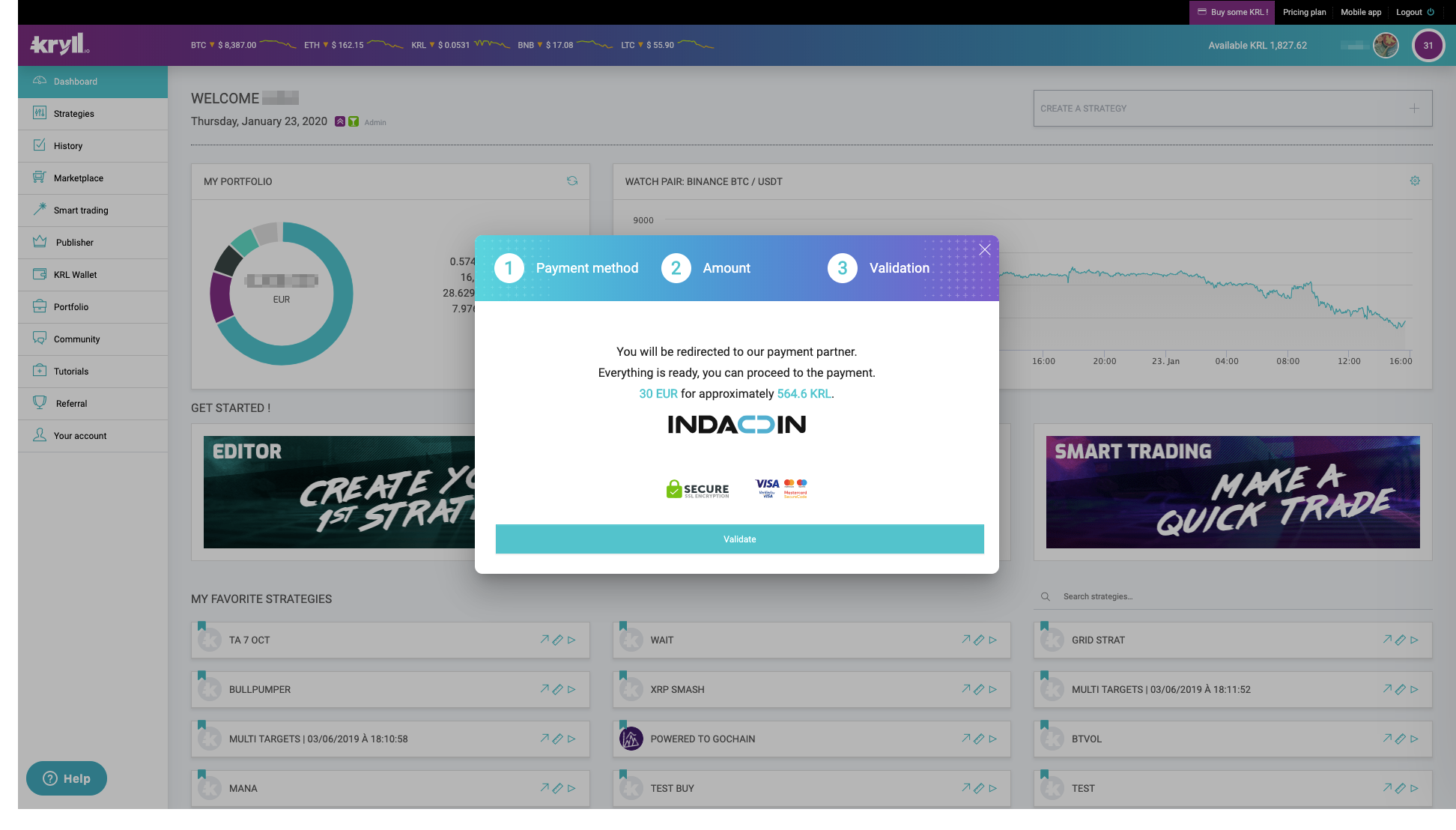This screenshot has height=830, width=1456.
Task: Click the Available KRL balance
Action: 1258,46
